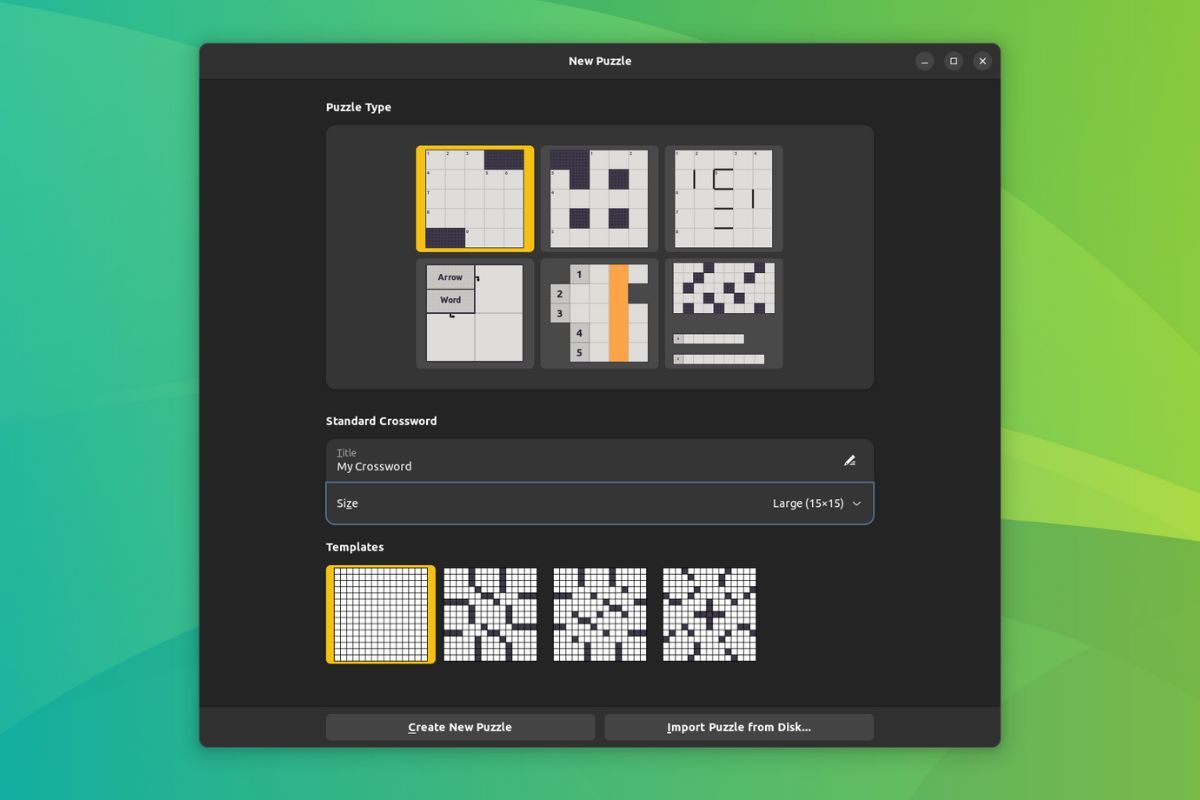
Task: Choose the second crossword template
Action: pyautogui.click(x=488, y=613)
